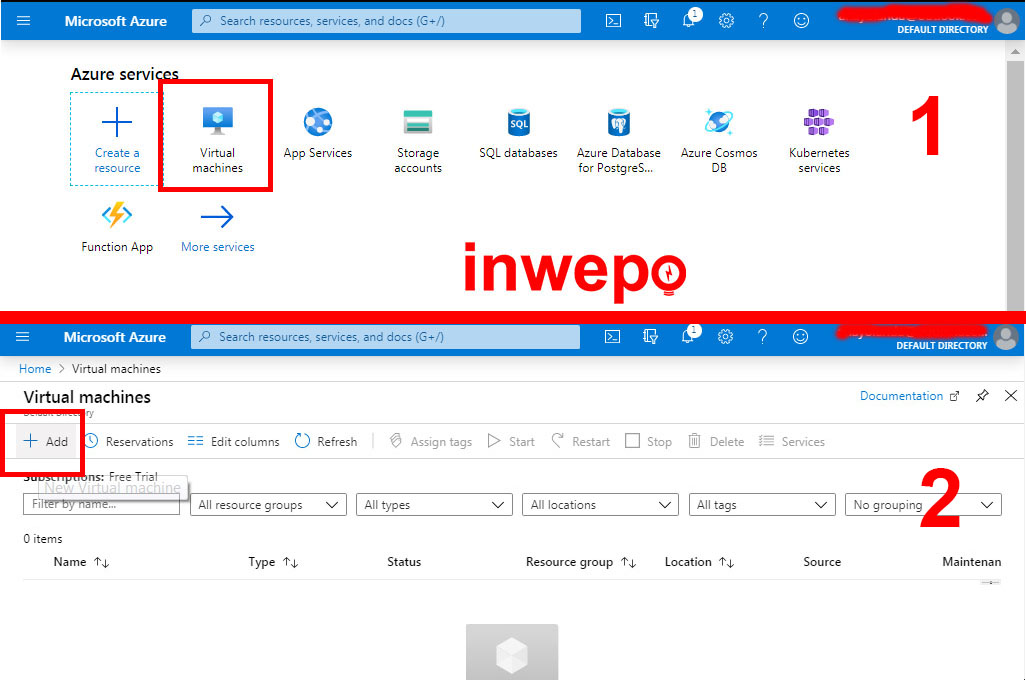Open the help question mark on the Virtual machines page
This screenshot has height=680, width=1026.
click(762, 337)
